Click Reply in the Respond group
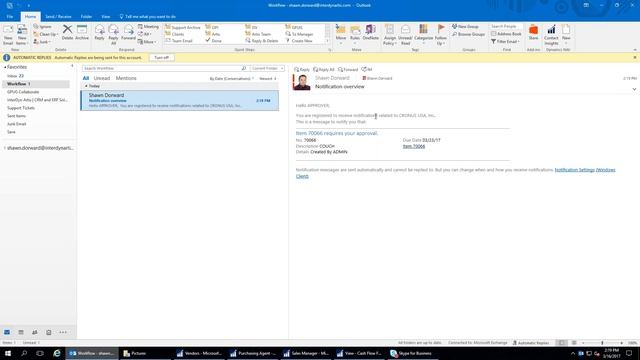 pyautogui.click(x=99, y=32)
